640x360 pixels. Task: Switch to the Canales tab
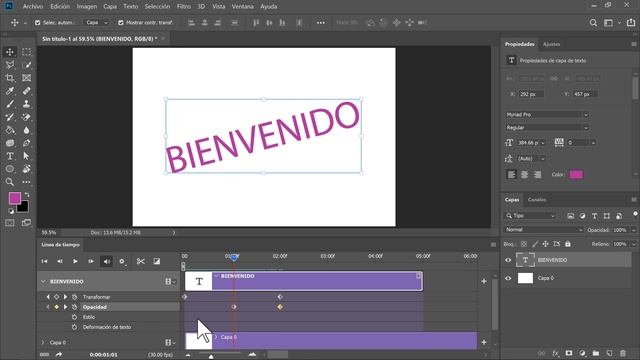(x=537, y=200)
